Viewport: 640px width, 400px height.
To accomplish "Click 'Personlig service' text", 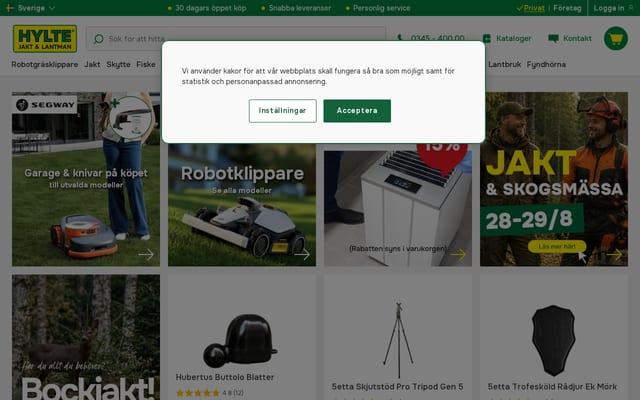I will pos(381,8).
